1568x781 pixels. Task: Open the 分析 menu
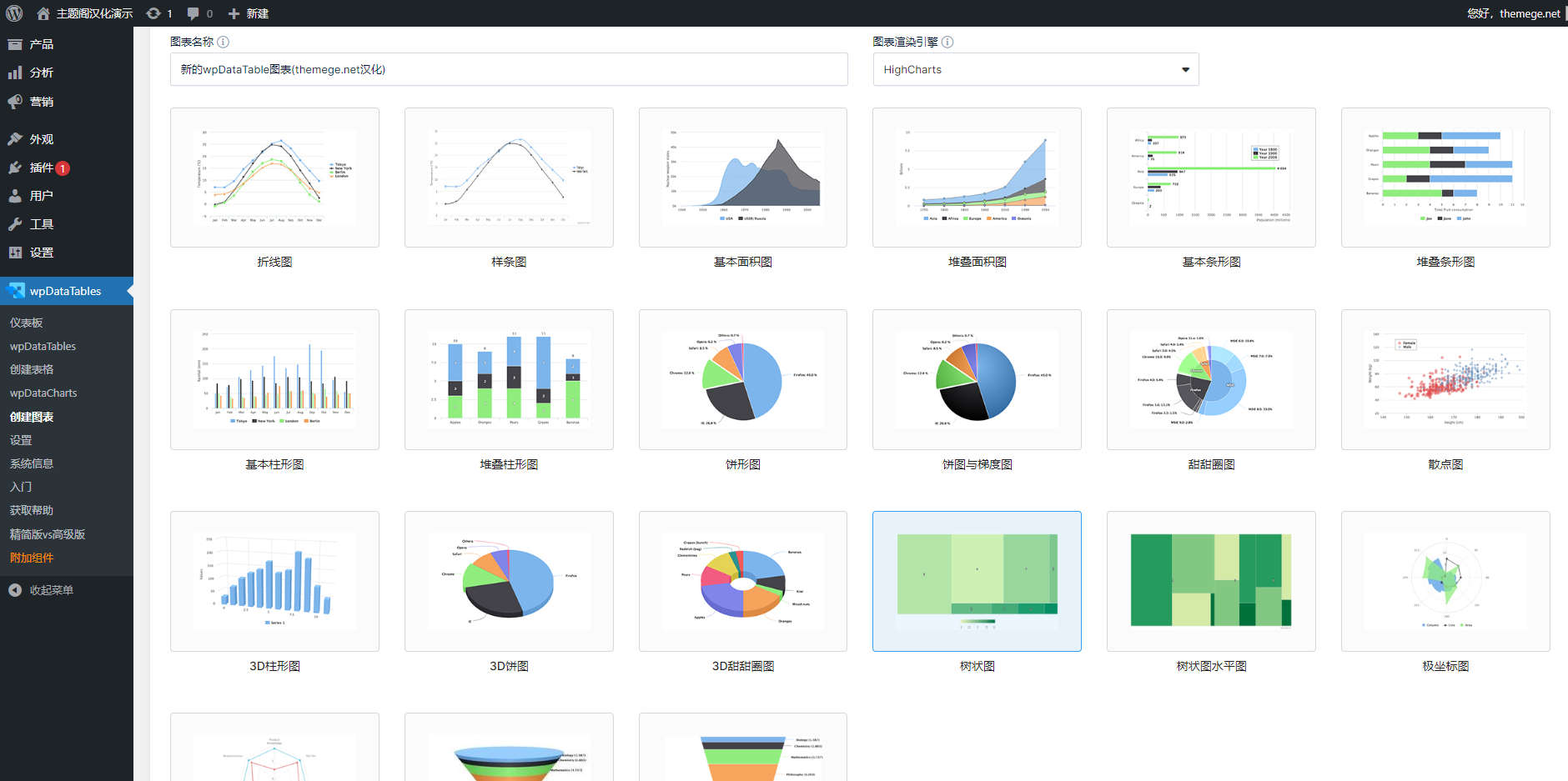point(67,73)
